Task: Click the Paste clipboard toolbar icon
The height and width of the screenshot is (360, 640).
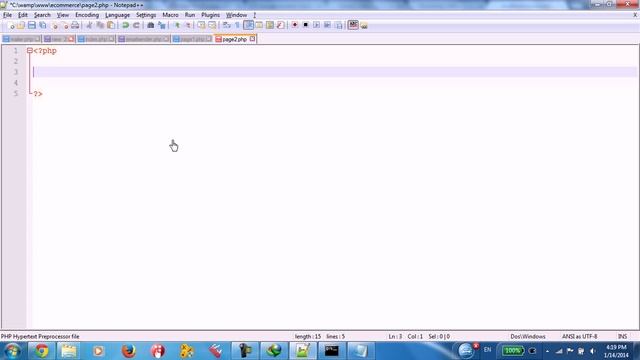Action: 111,25
